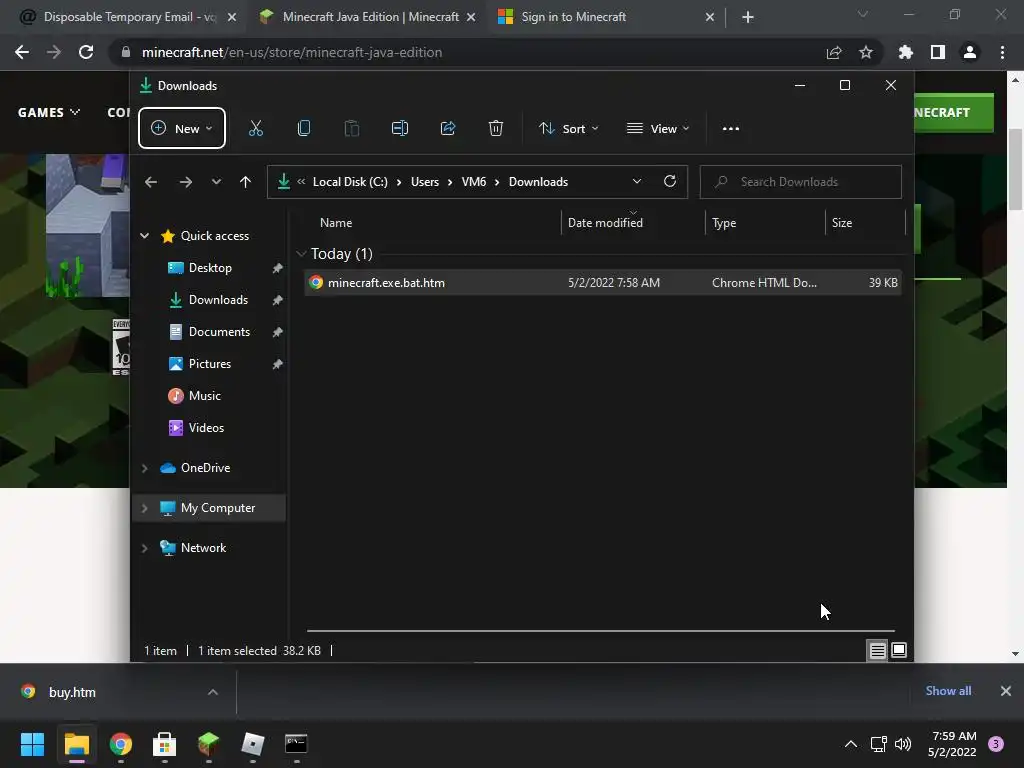The width and height of the screenshot is (1024, 768).
Task: Go up one folder level
Action: (x=245, y=182)
